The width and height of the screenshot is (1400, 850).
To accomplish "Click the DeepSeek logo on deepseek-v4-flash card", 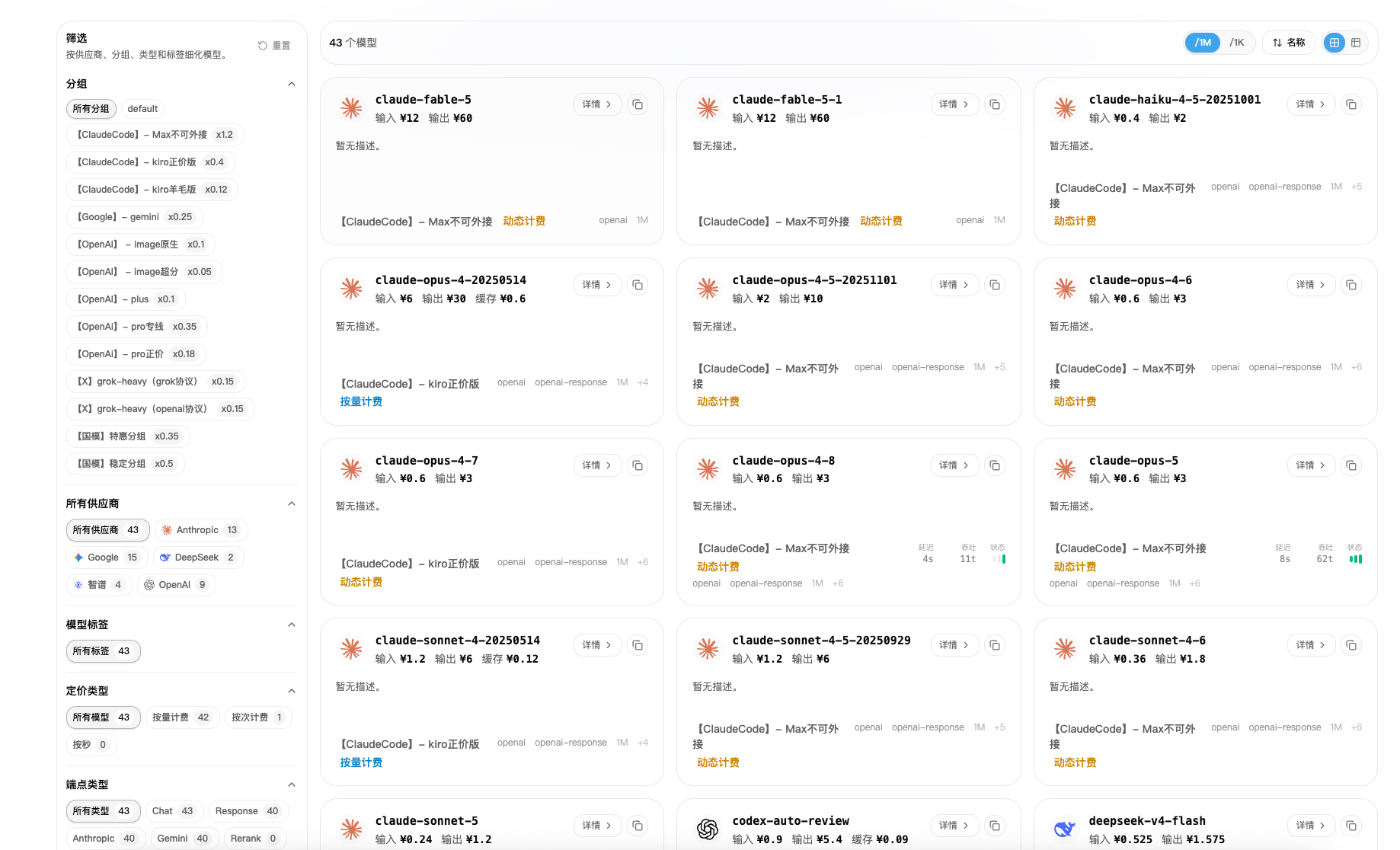I will (x=1064, y=829).
